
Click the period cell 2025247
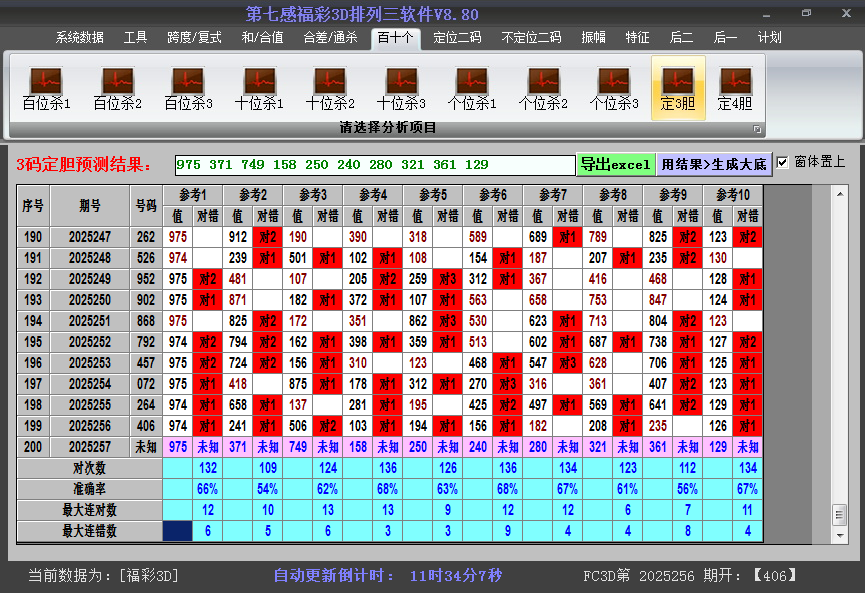90,237
